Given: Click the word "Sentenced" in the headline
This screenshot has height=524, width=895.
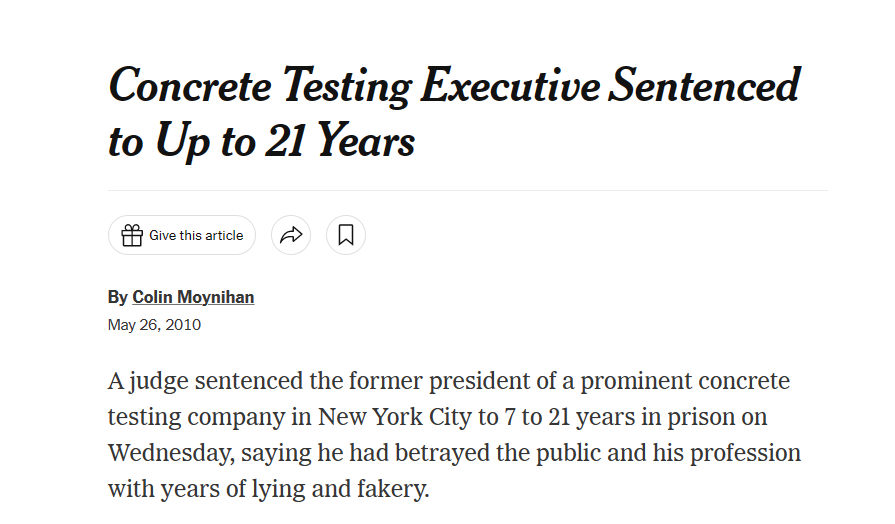Looking at the screenshot, I should [705, 86].
